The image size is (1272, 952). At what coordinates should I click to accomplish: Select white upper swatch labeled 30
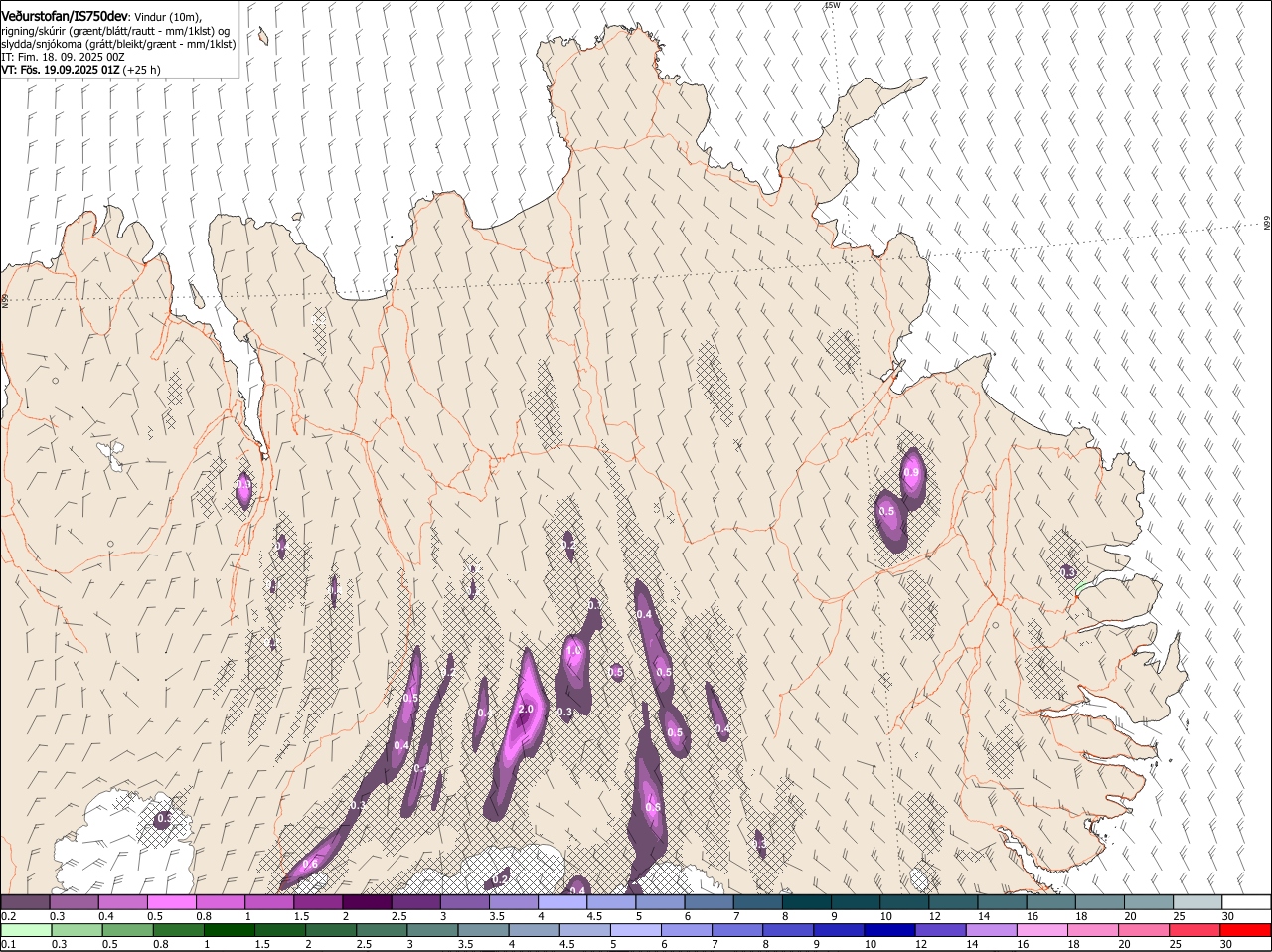point(1245,901)
